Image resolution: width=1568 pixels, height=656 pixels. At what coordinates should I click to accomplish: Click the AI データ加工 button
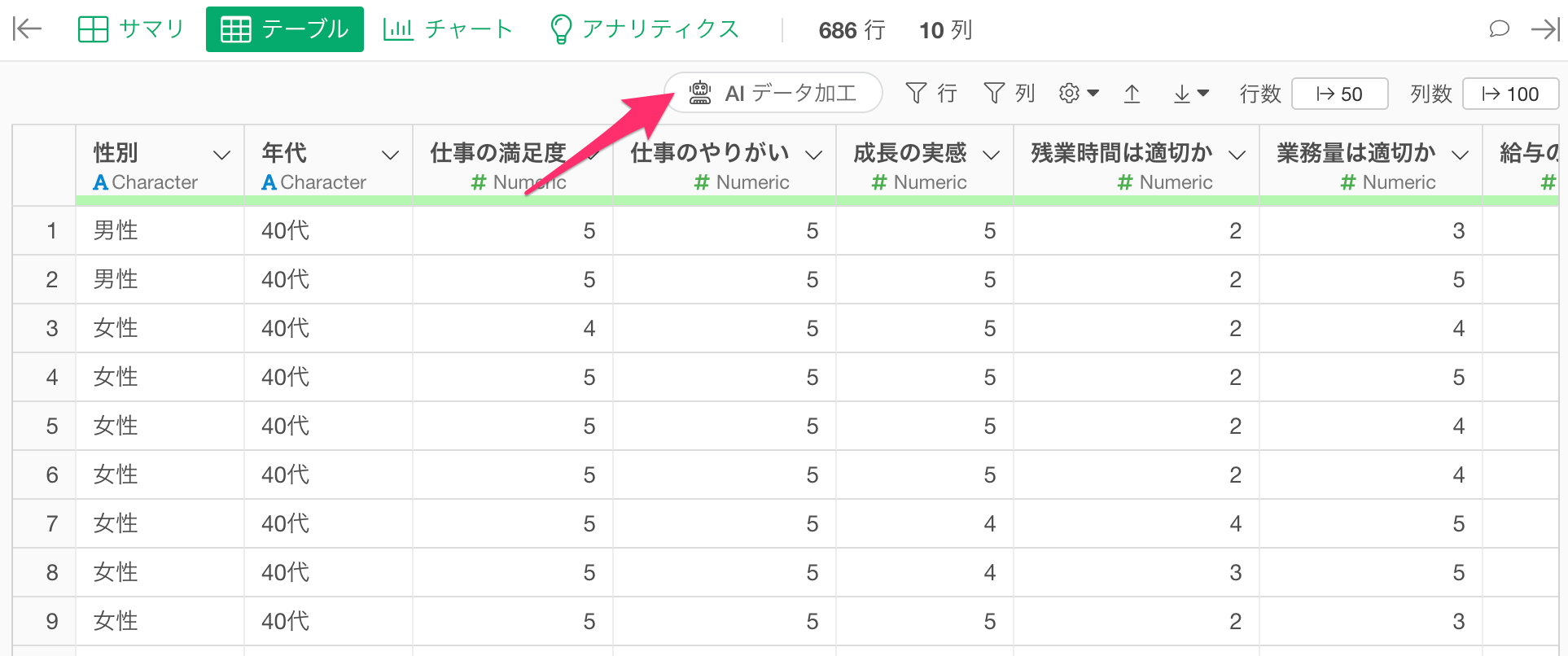click(x=773, y=93)
